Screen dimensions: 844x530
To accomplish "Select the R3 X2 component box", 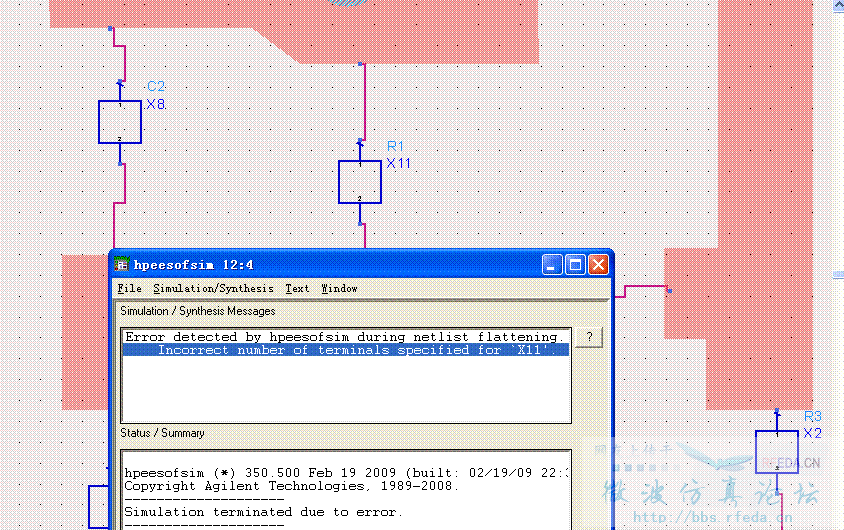I will click(x=777, y=452).
